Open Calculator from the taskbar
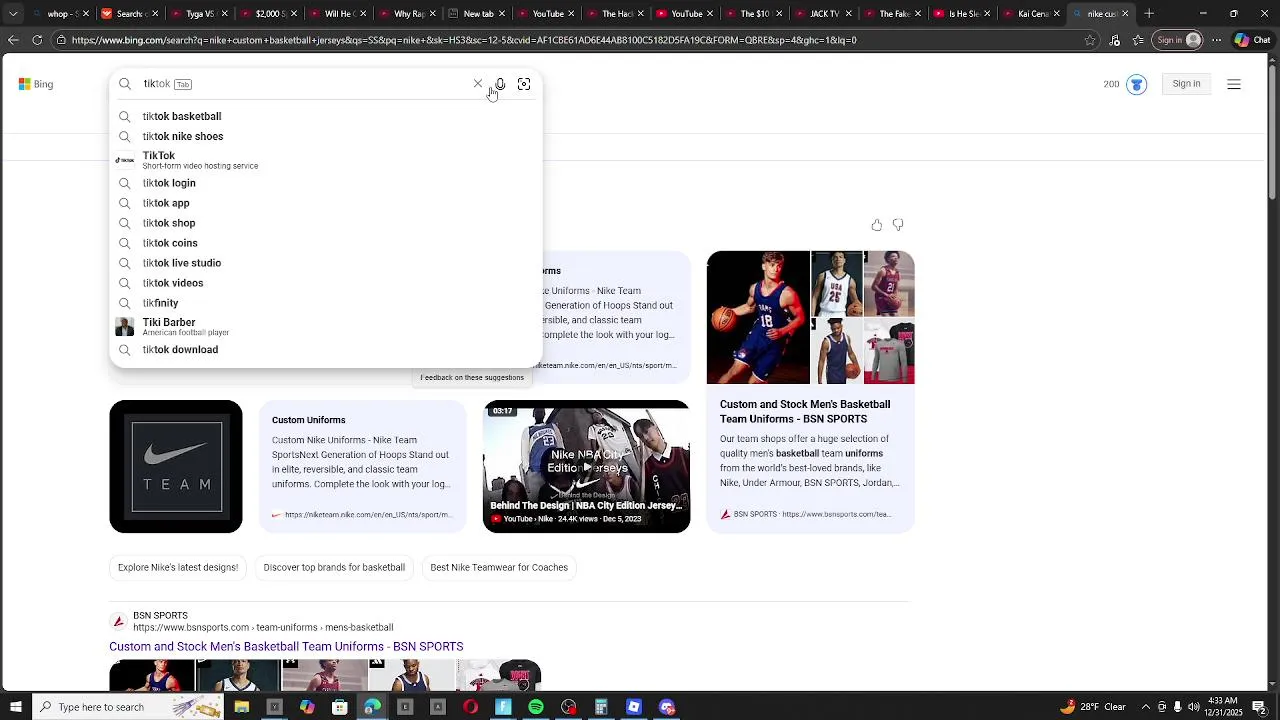 pyautogui.click(x=601, y=707)
